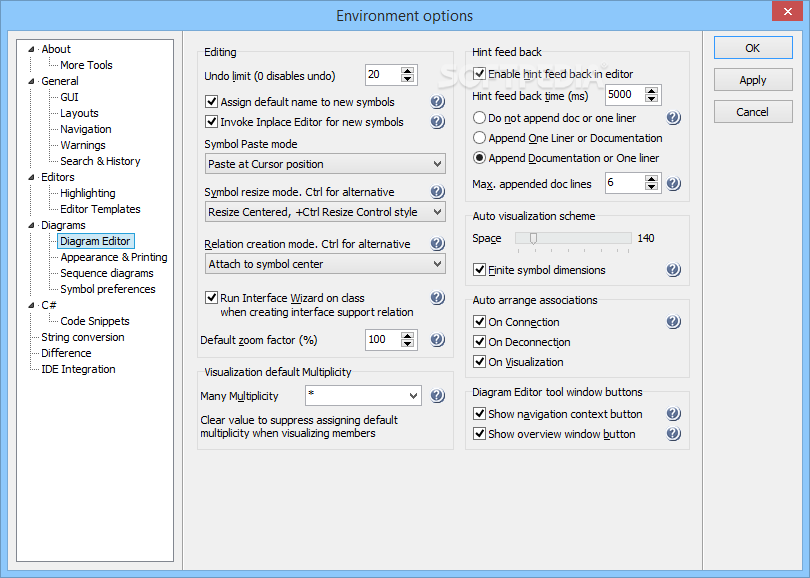Collapse the Editors tree node
The width and height of the screenshot is (810, 578).
coord(32,177)
